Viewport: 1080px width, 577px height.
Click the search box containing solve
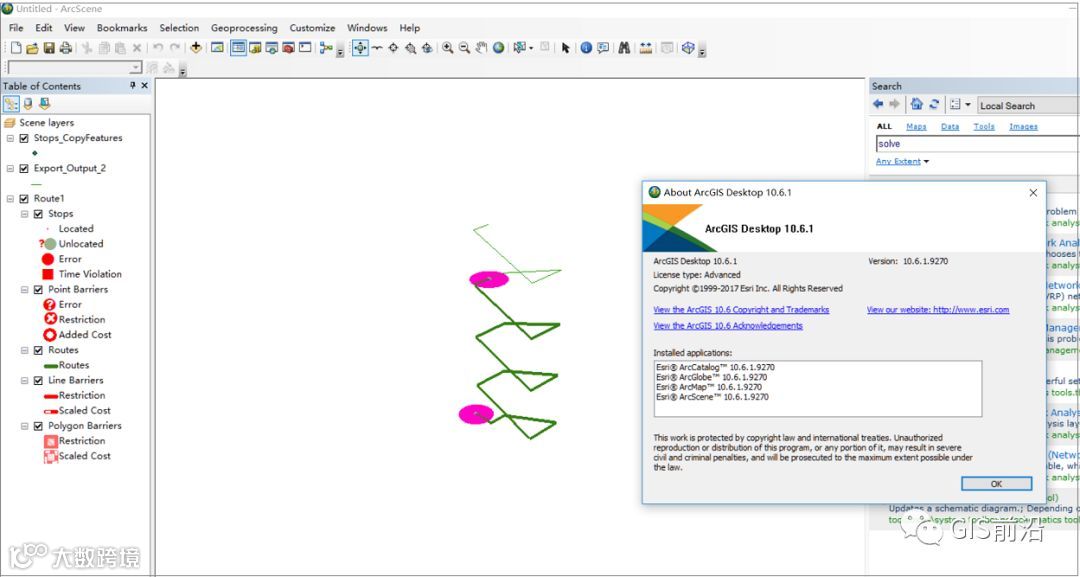(977, 143)
